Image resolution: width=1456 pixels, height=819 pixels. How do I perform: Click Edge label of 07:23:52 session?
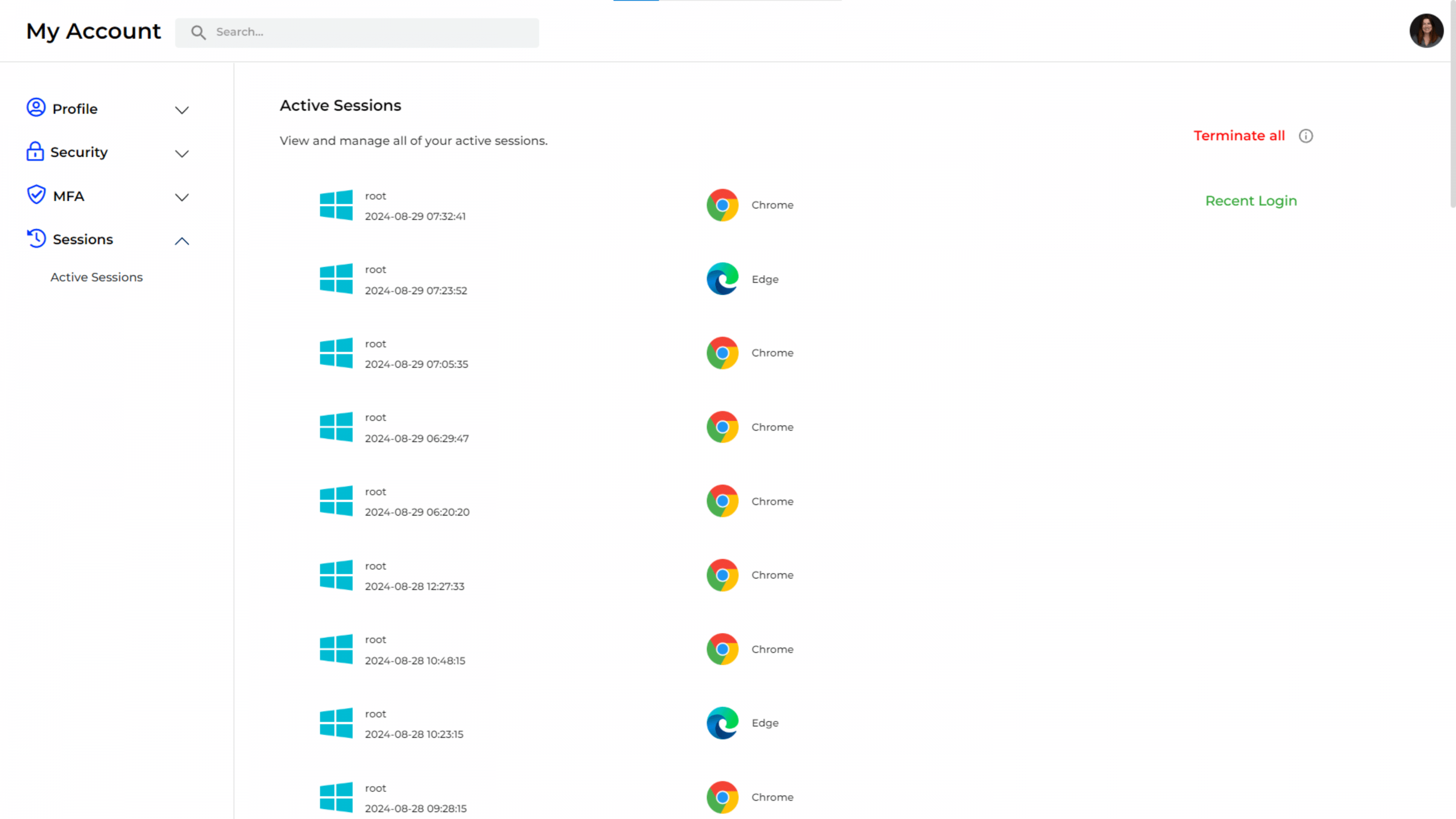coord(765,279)
